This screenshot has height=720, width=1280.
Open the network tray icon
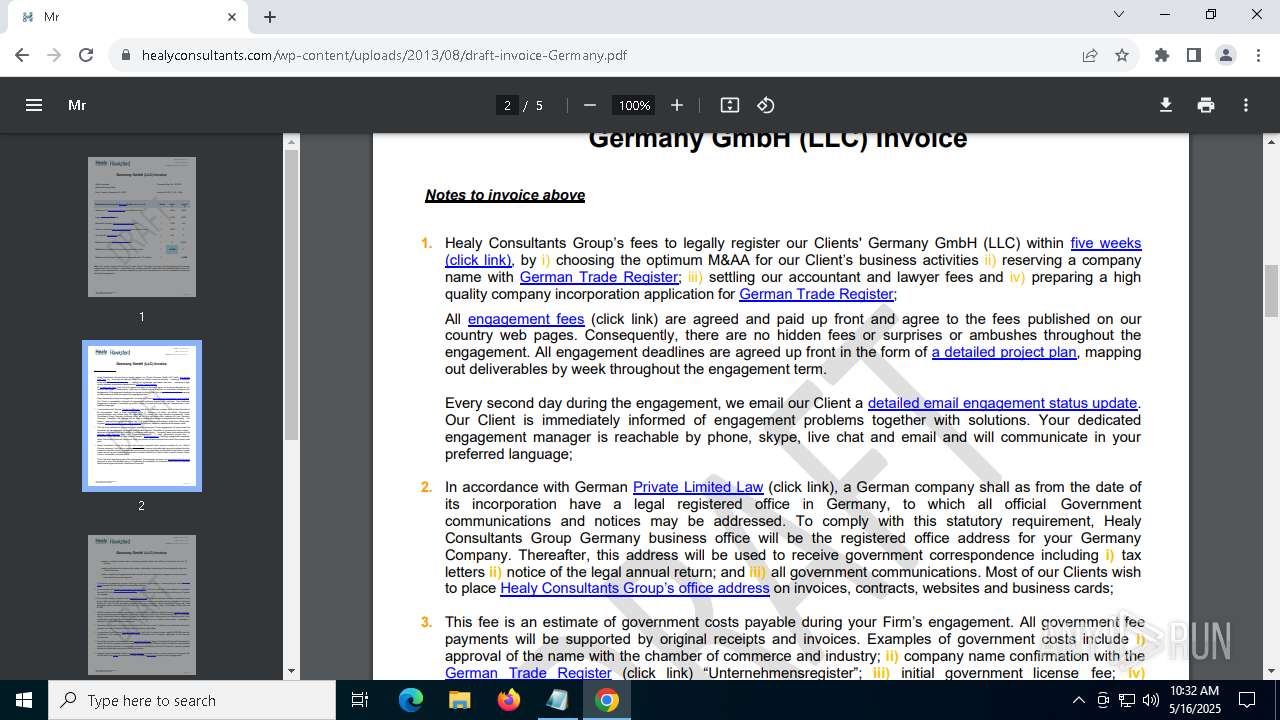click(1127, 700)
